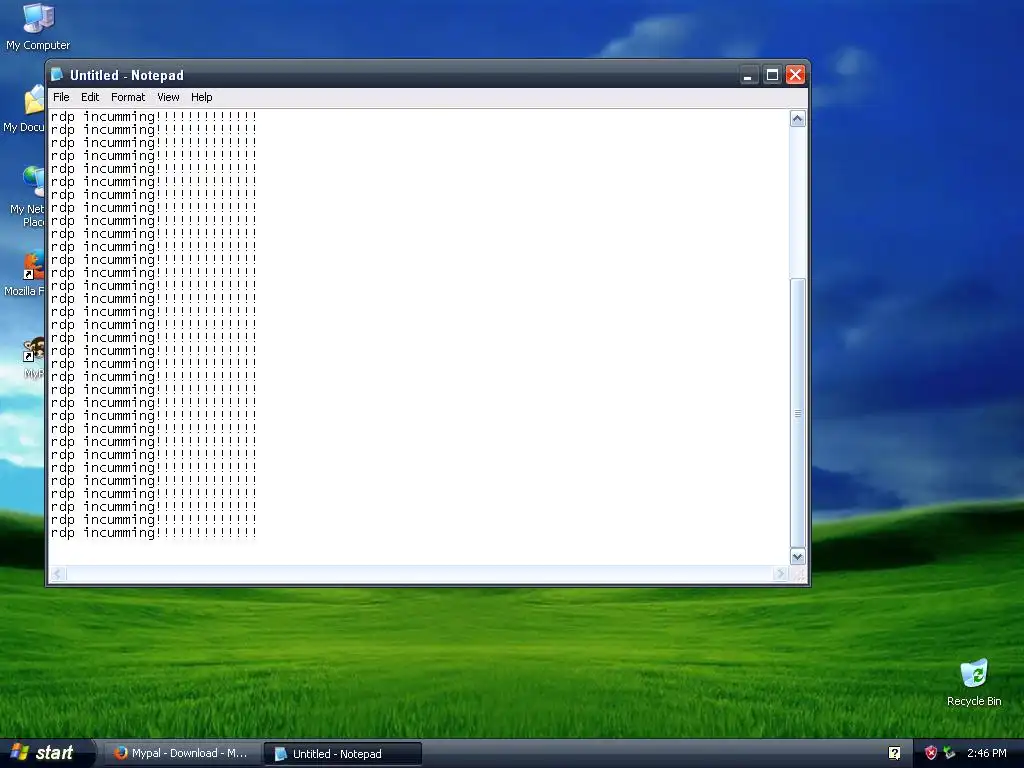Screen dimensions: 1024x768
Task: Click the horizontal scrollbar left arrow
Action: pos(57,573)
